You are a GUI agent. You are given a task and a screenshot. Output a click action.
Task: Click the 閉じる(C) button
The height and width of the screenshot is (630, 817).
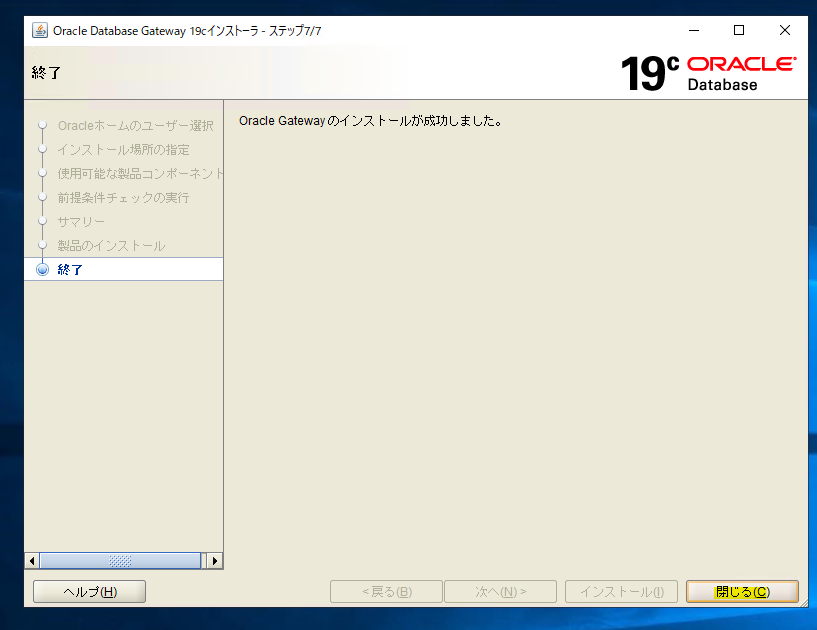pos(742,591)
